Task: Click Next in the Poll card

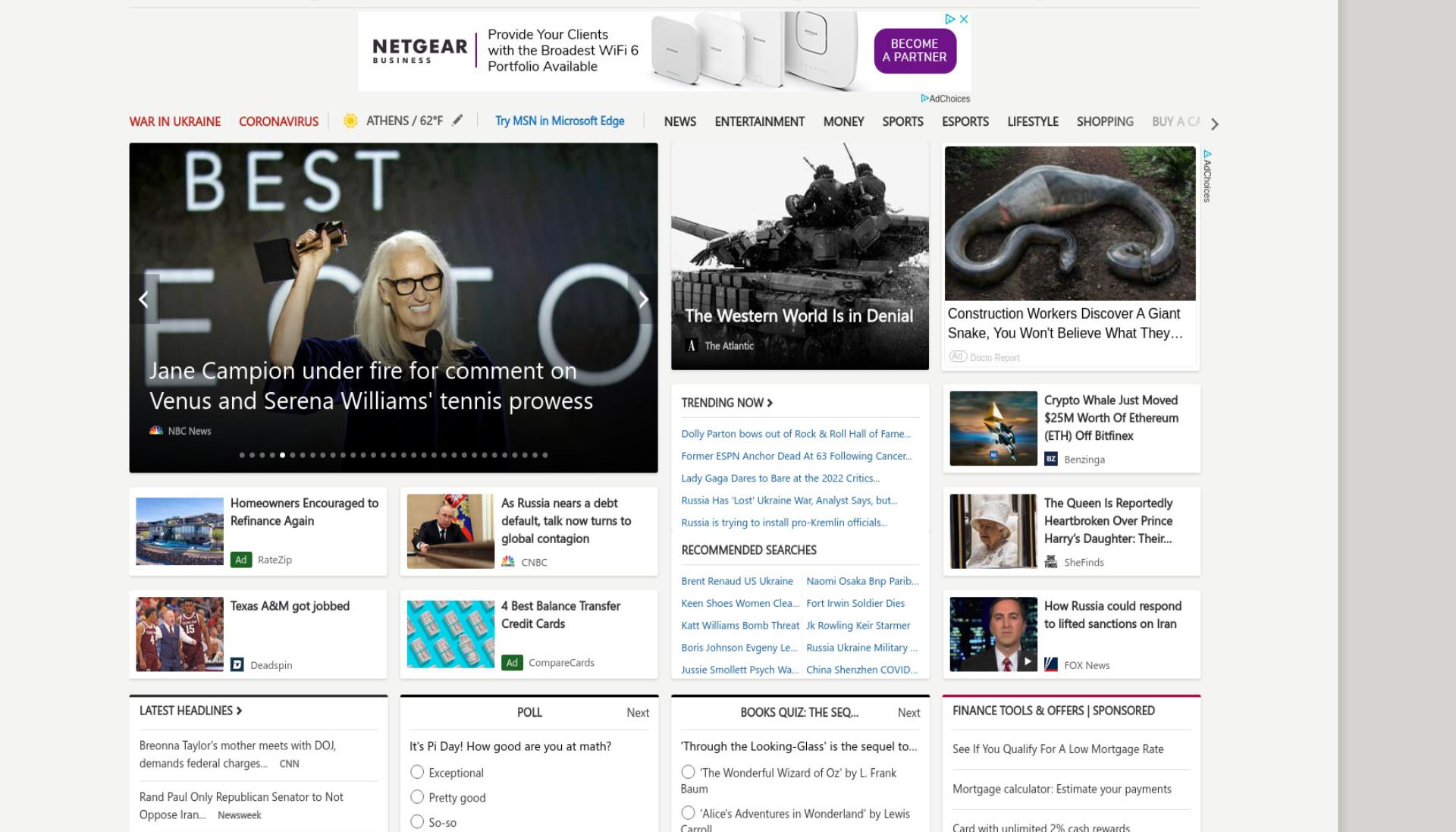Action: 638,712
